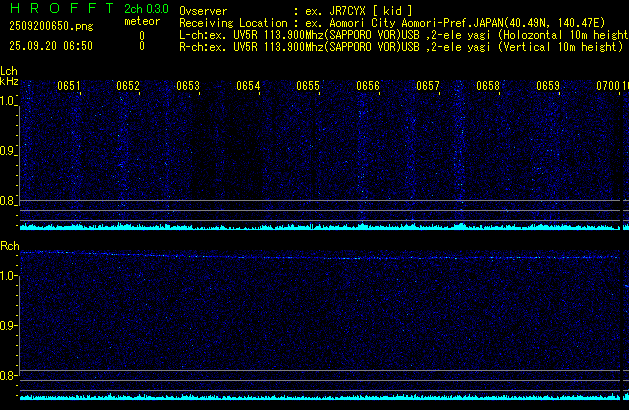The width and height of the screenshot is (629, 410).
Task: Click the 0657 time tick label
Action: 428,86
